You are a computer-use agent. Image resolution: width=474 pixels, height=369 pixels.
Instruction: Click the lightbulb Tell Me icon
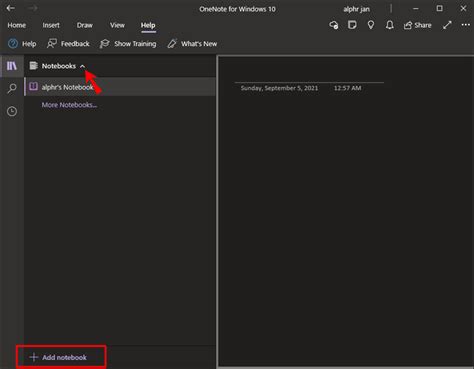[x=371, y=25]
